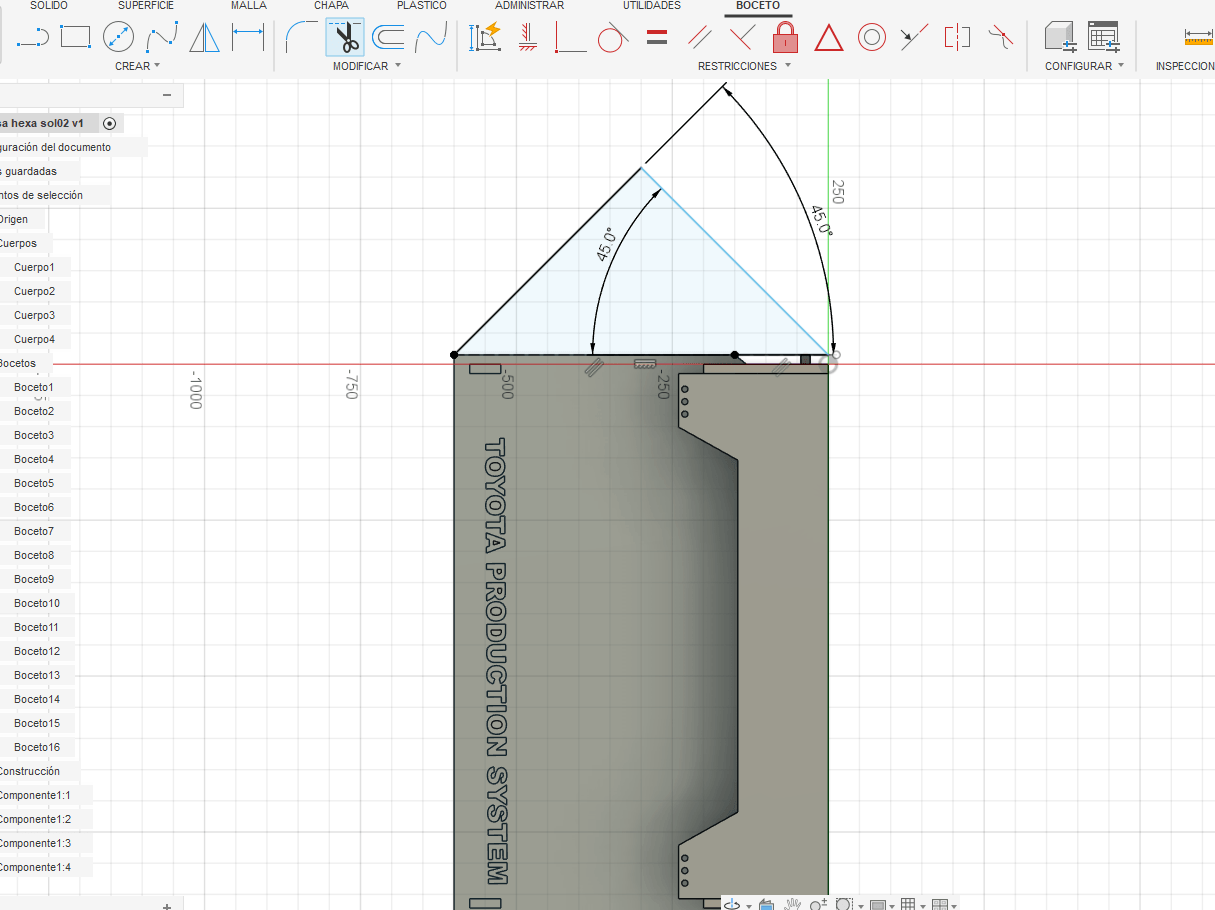The image size is (1215, 910).
Task: Select Componente1:4 in the browser tree
Action: (35, 867)
